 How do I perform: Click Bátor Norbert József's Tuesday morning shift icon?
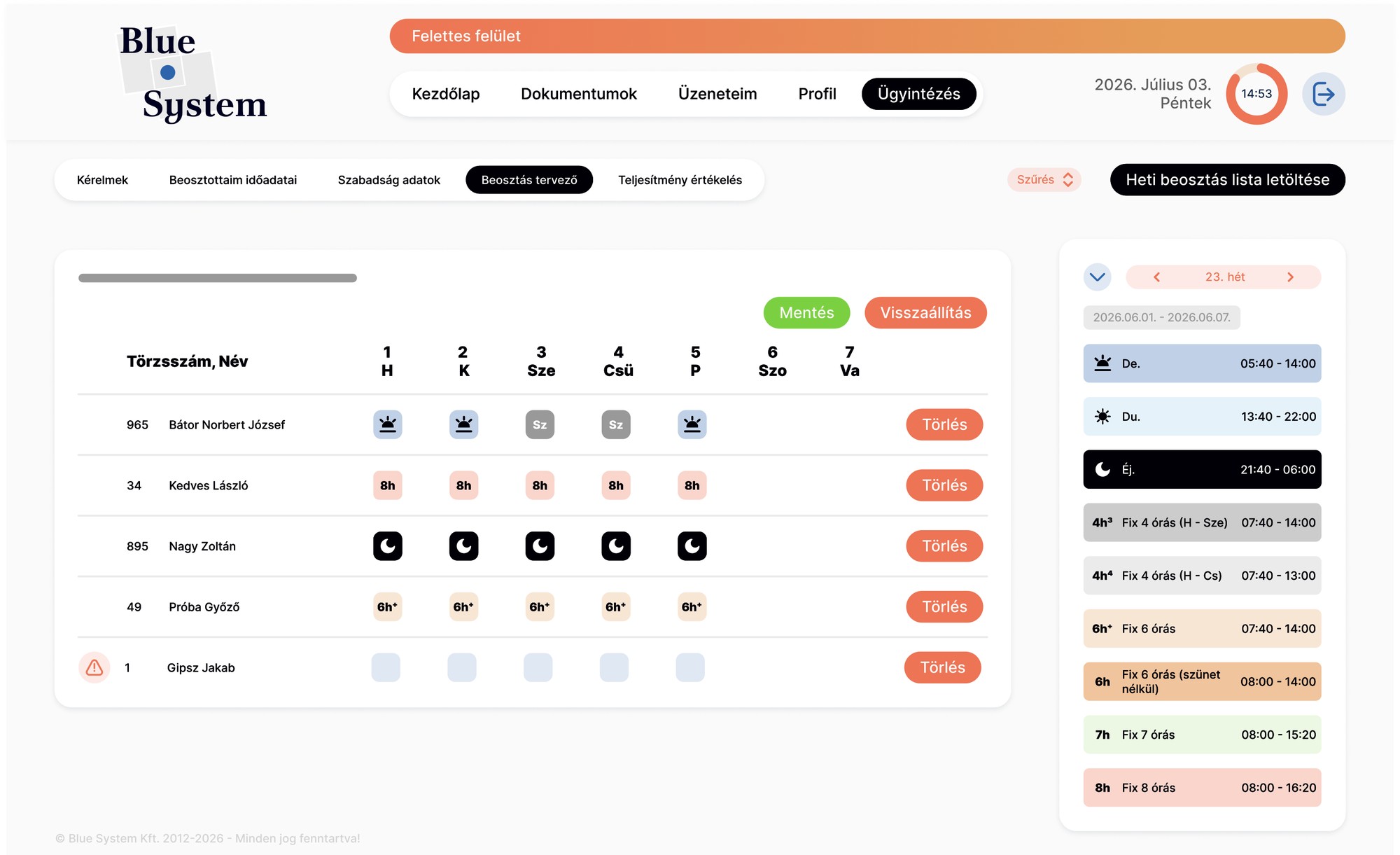pos(463,424)
